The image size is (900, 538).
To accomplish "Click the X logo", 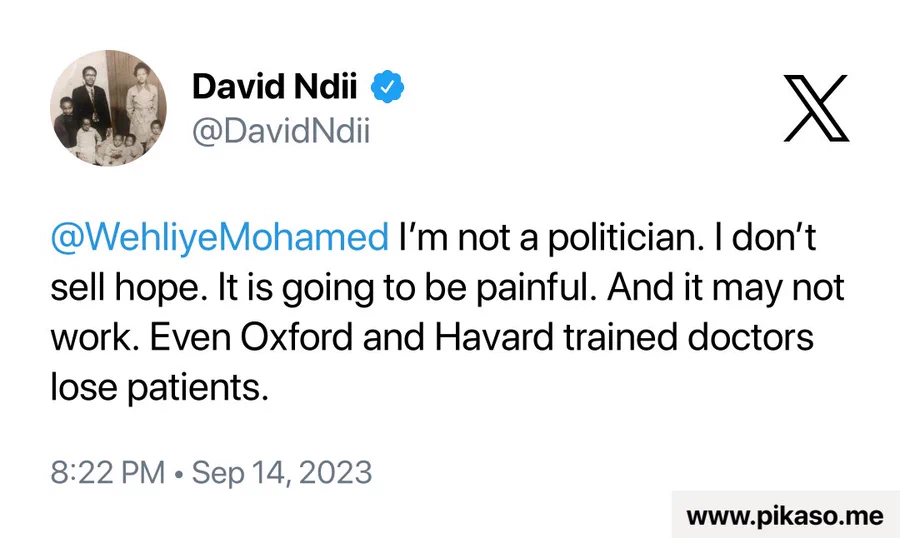I will (x=815, y=107).
